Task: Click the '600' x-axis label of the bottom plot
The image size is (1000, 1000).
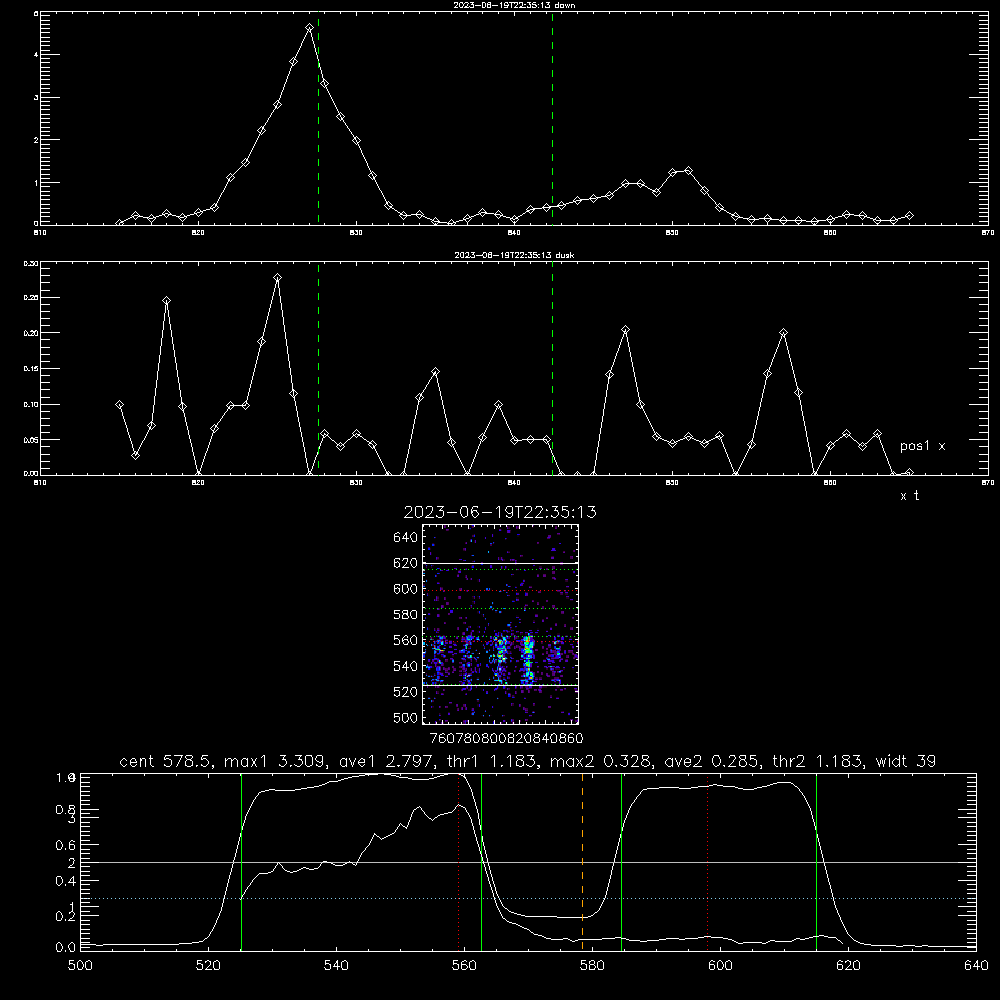Action: coord(720,966)
